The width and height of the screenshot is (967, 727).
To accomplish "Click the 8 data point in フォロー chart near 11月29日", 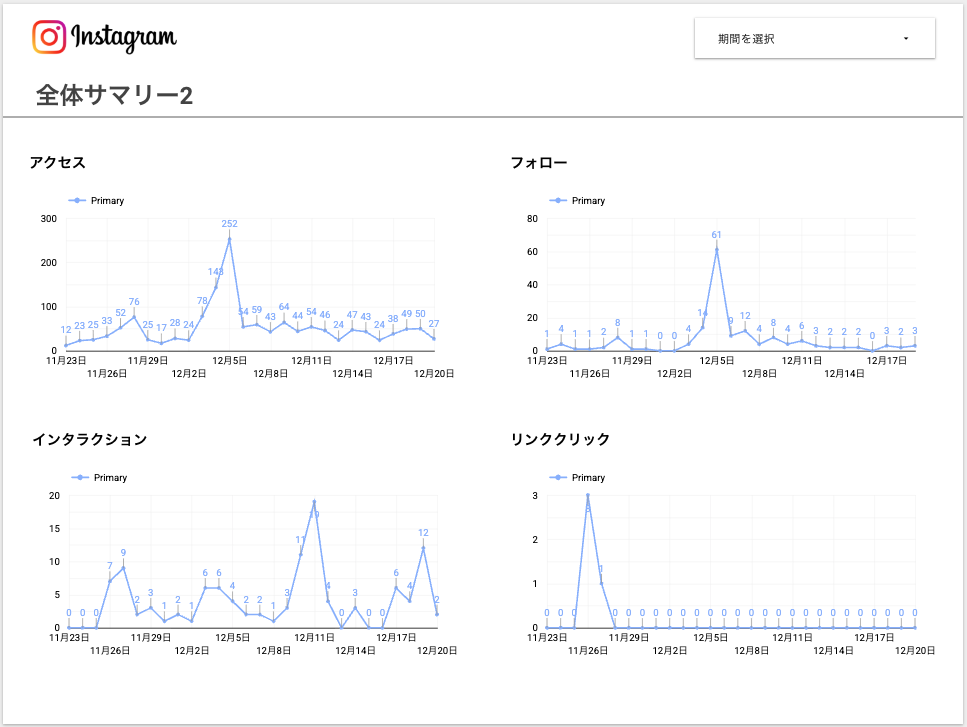I will coord(618,337).
